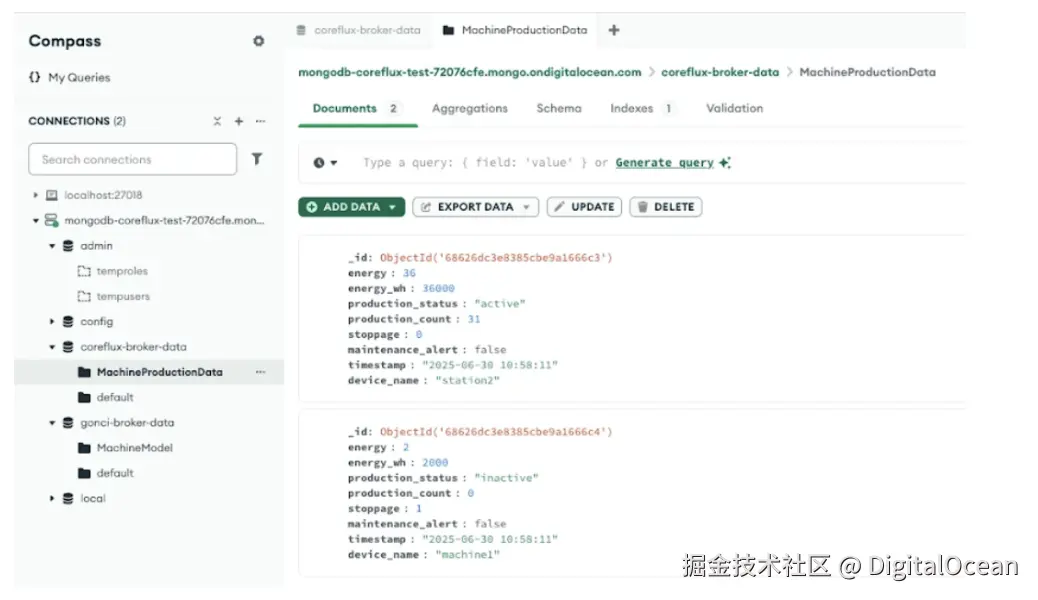Click the MachineProductionData folder icon in sidebar
This screenshot has height=600, width=1038.
tap(84, 372)
